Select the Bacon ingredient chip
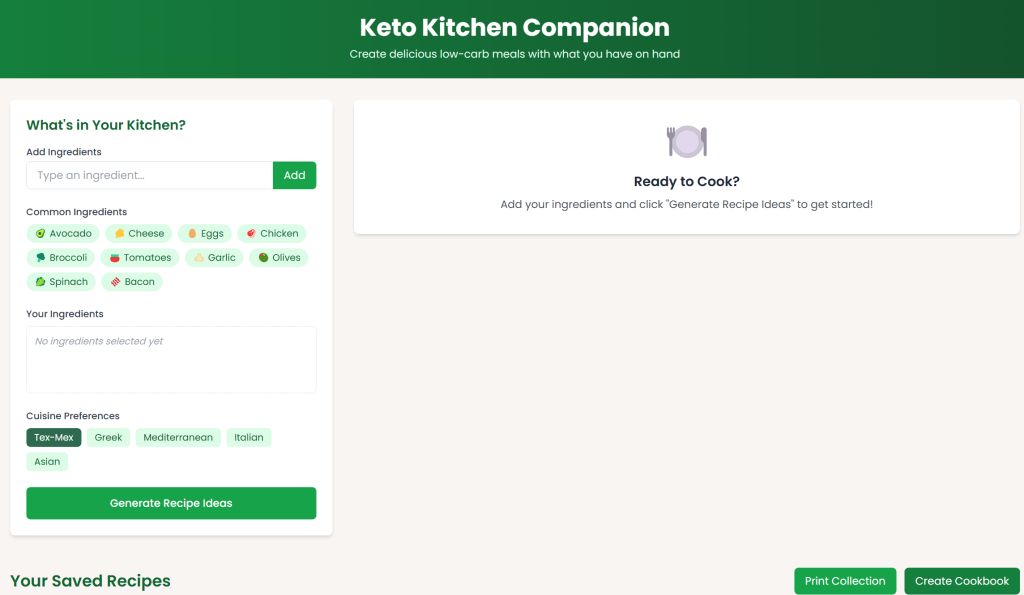The height and width of the screenshot is (595, 1024). pyautogui.click(x=131, y=281)
